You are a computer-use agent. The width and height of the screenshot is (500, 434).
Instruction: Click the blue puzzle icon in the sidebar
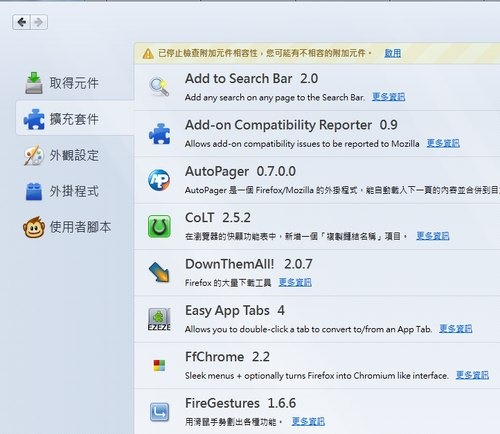[34, 119]
